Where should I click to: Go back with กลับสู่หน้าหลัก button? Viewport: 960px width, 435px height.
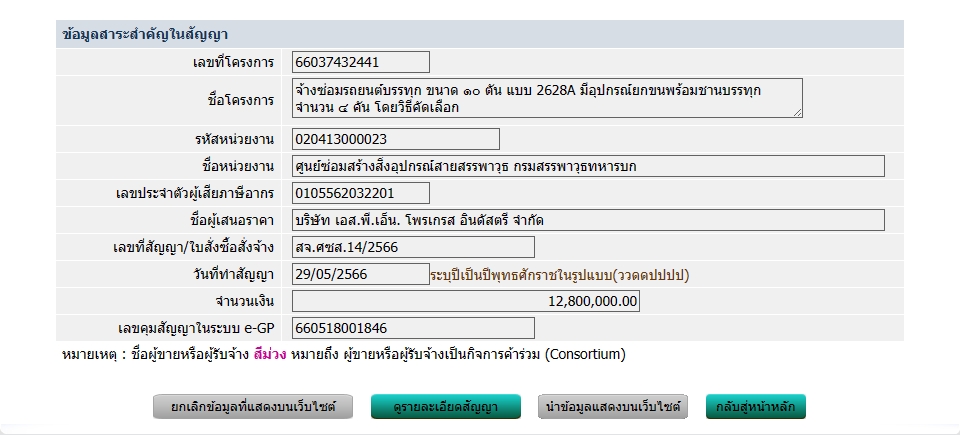[756, 407]
